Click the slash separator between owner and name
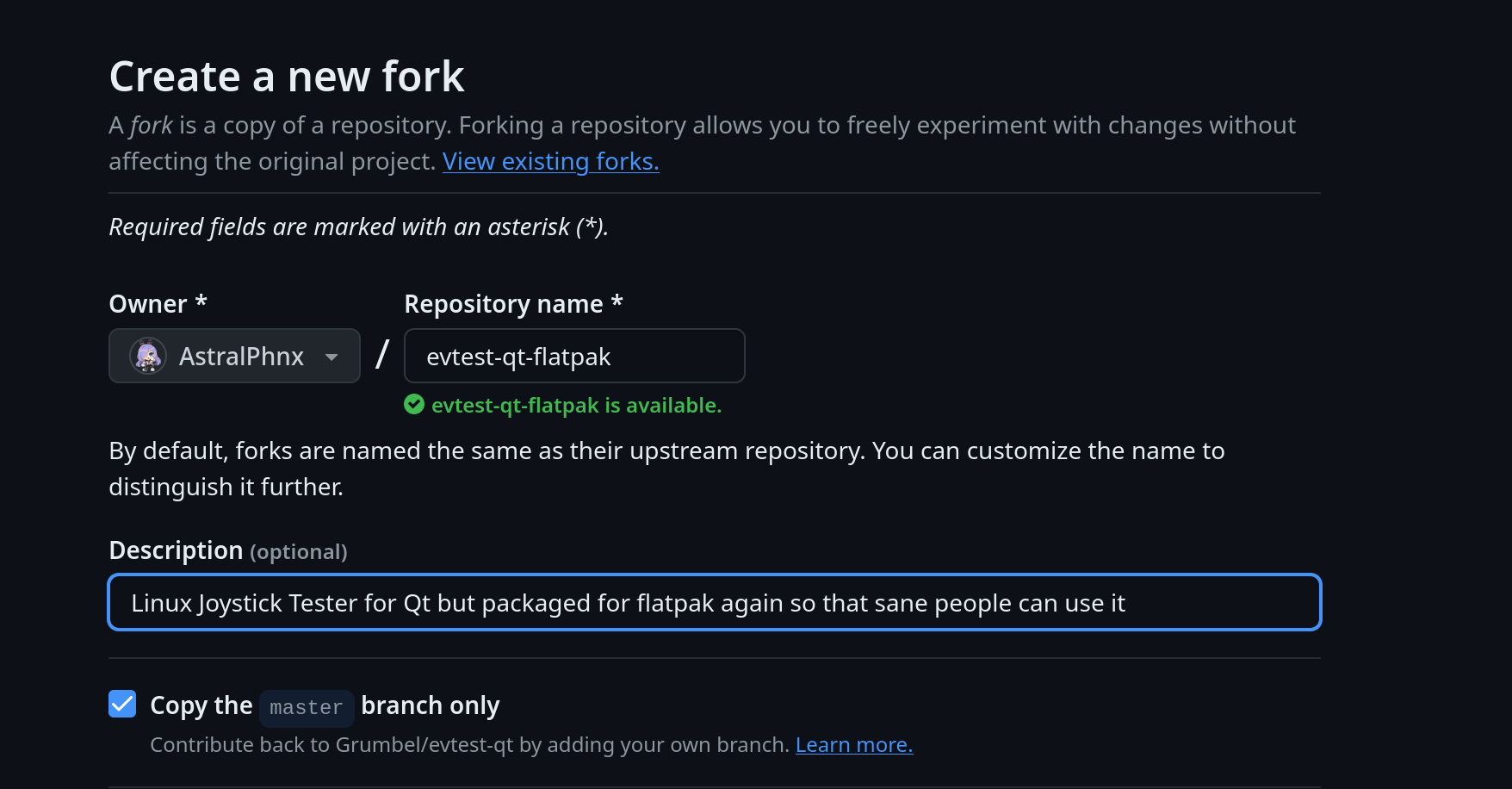This screenshot has width=1512, height=789. (382, 355)
